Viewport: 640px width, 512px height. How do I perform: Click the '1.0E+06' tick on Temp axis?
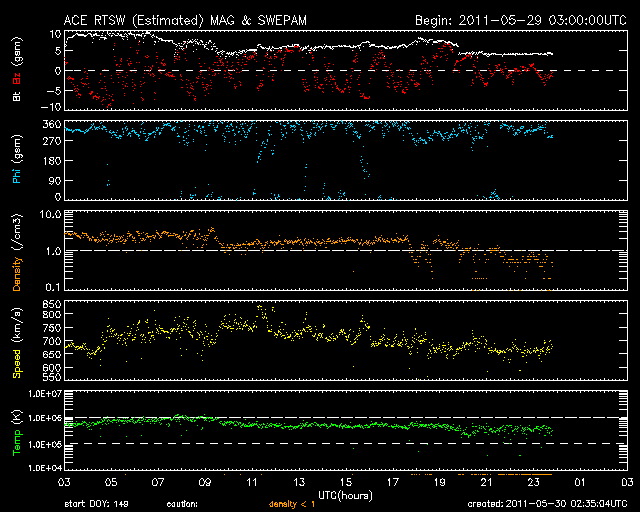(45, 419)
